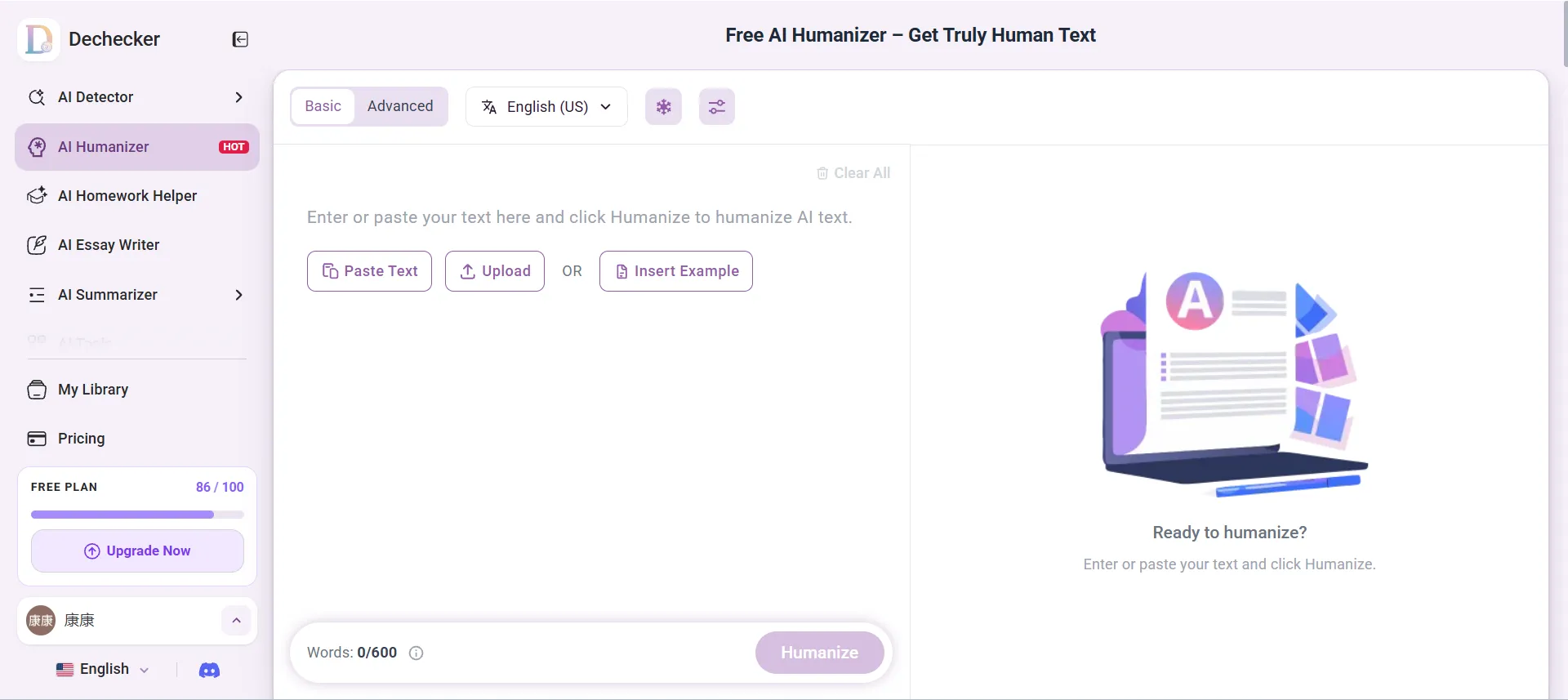Click the AI Humanizer head icon
The image size is (1568, 700).
click(37, 147)
